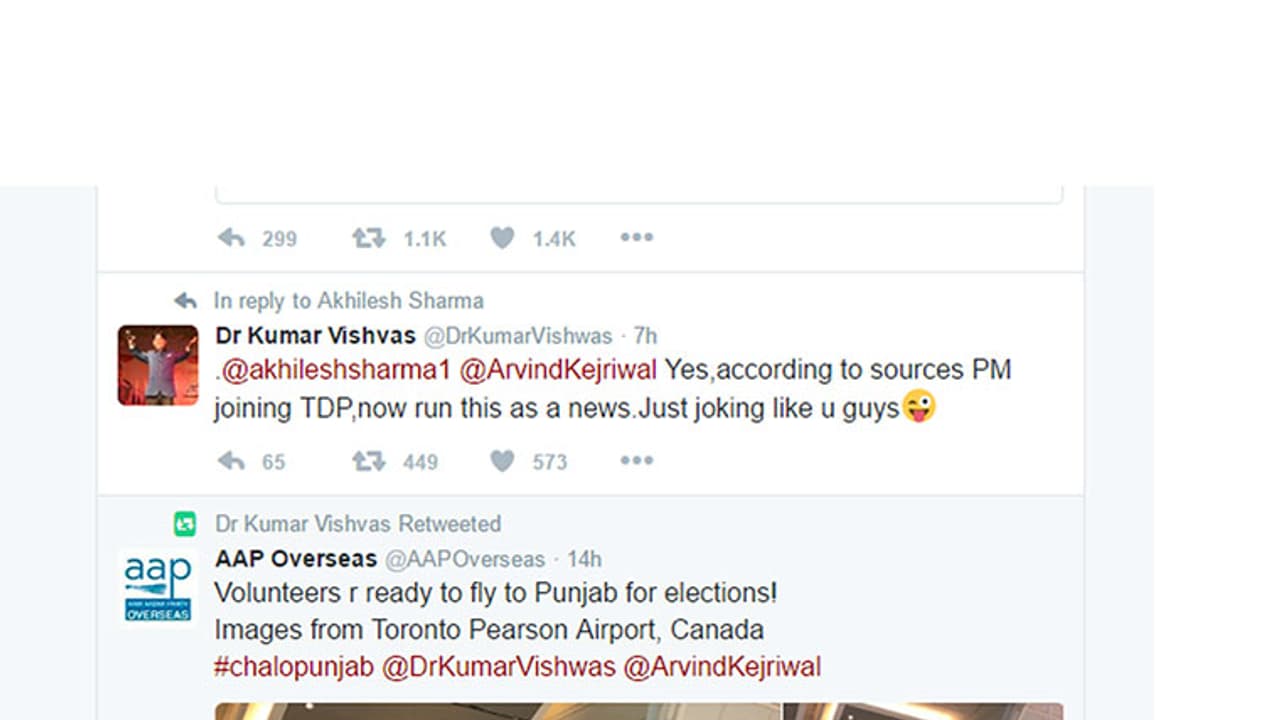Viewport: 1280px width, 720px height.
Task: Open more options on top tweet
Action: coord(636,238)
